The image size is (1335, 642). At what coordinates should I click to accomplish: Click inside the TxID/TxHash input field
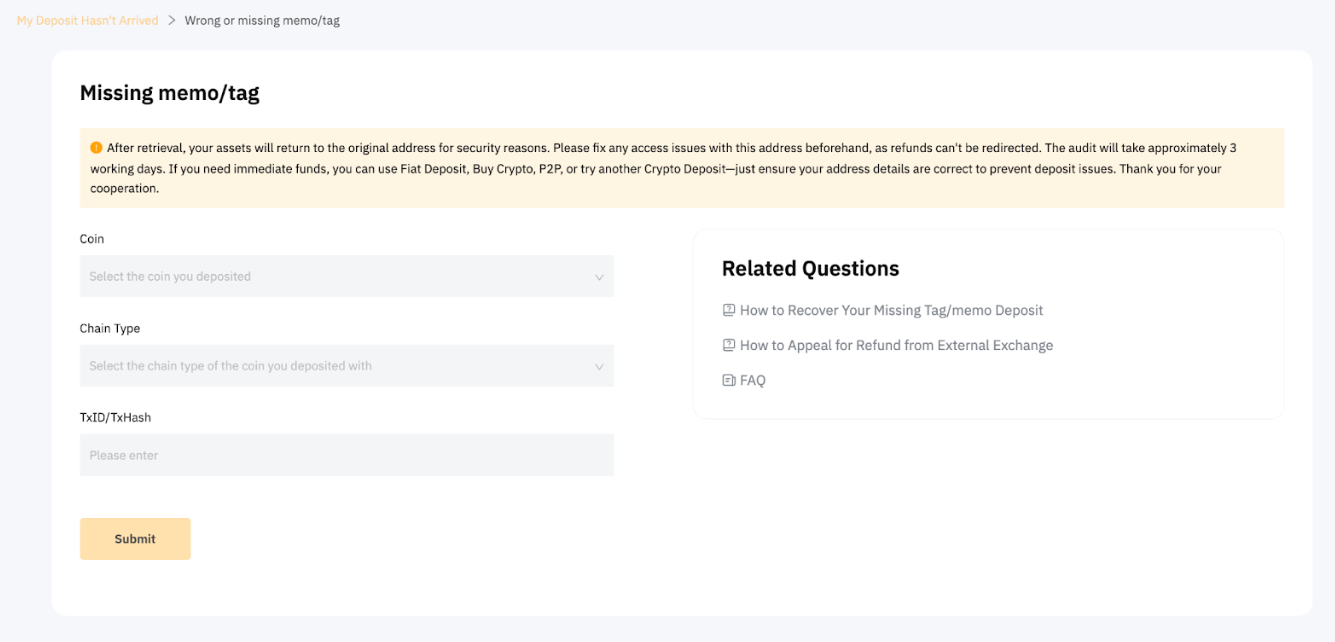346,455
